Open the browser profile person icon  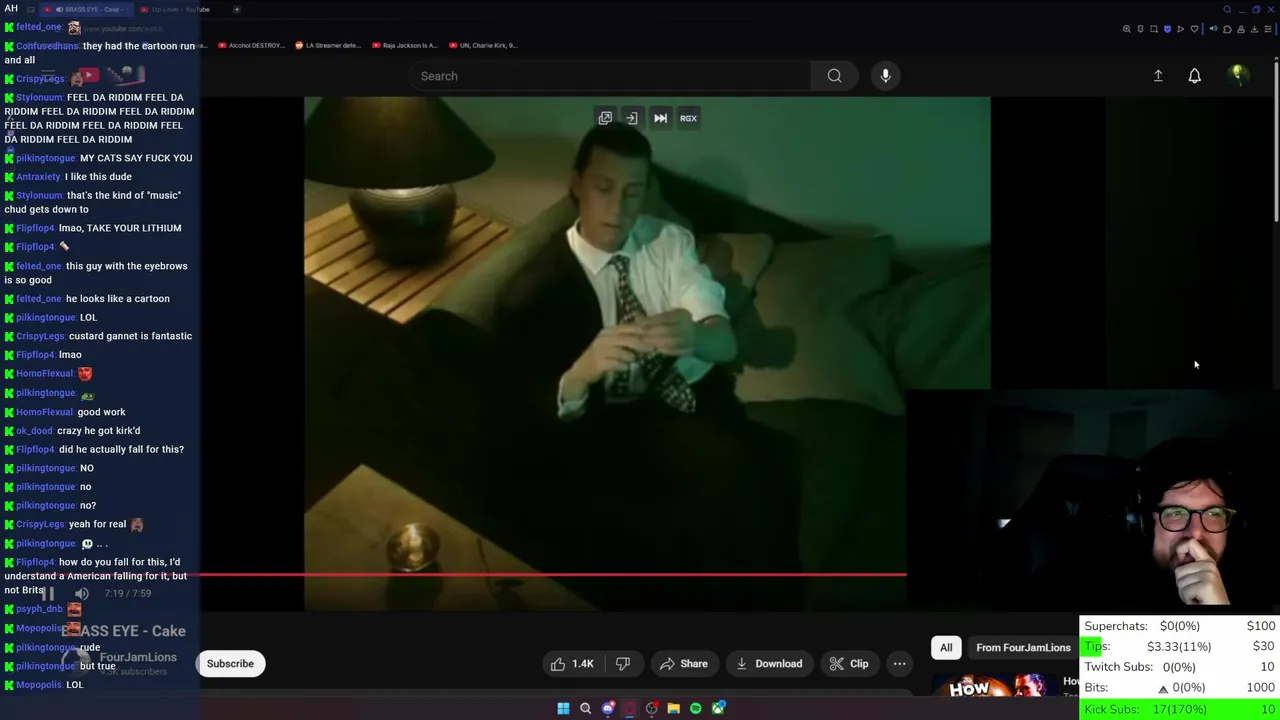[1241, 29]
